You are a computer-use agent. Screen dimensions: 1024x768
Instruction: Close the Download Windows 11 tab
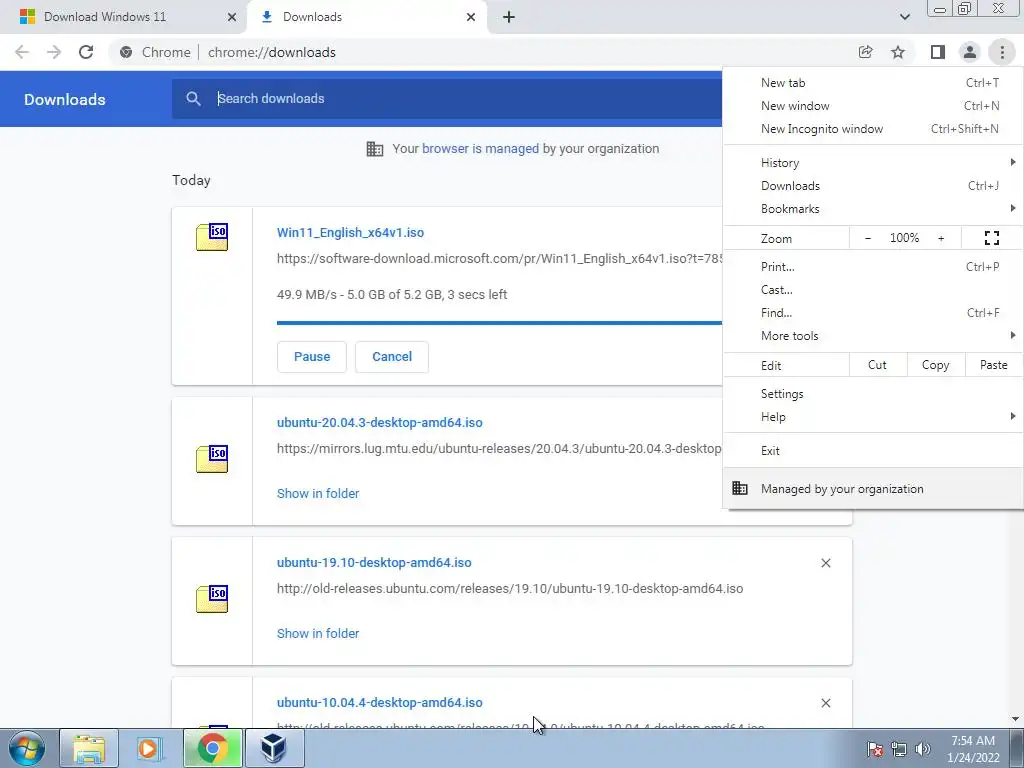pos(231,17)
